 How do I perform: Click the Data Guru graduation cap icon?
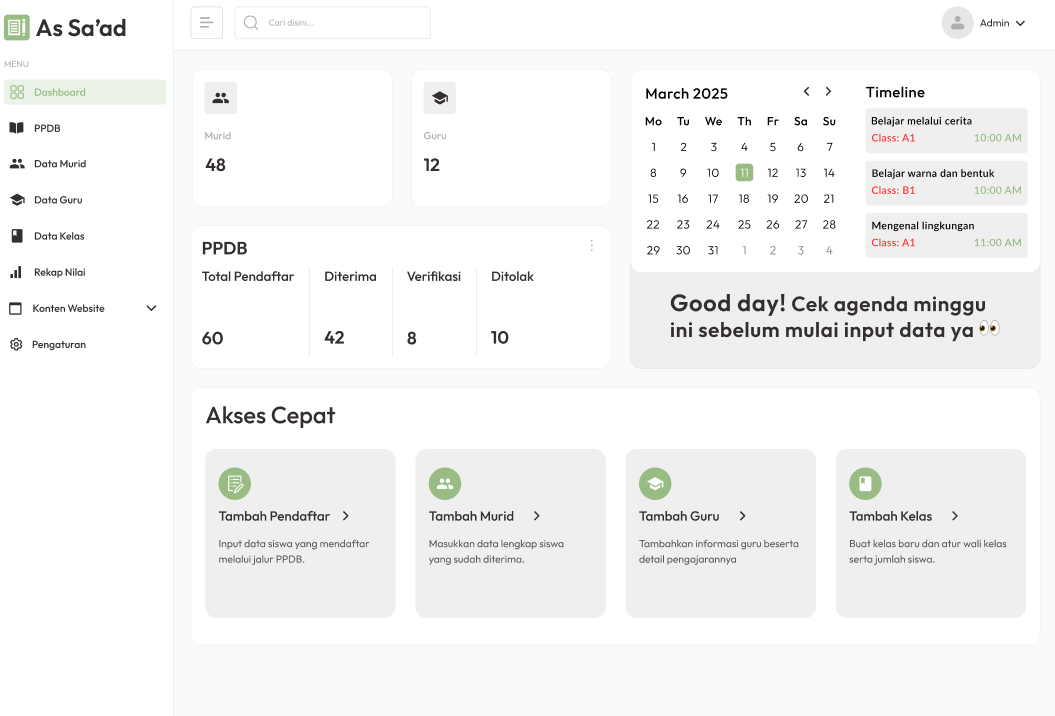coord(17,200)
